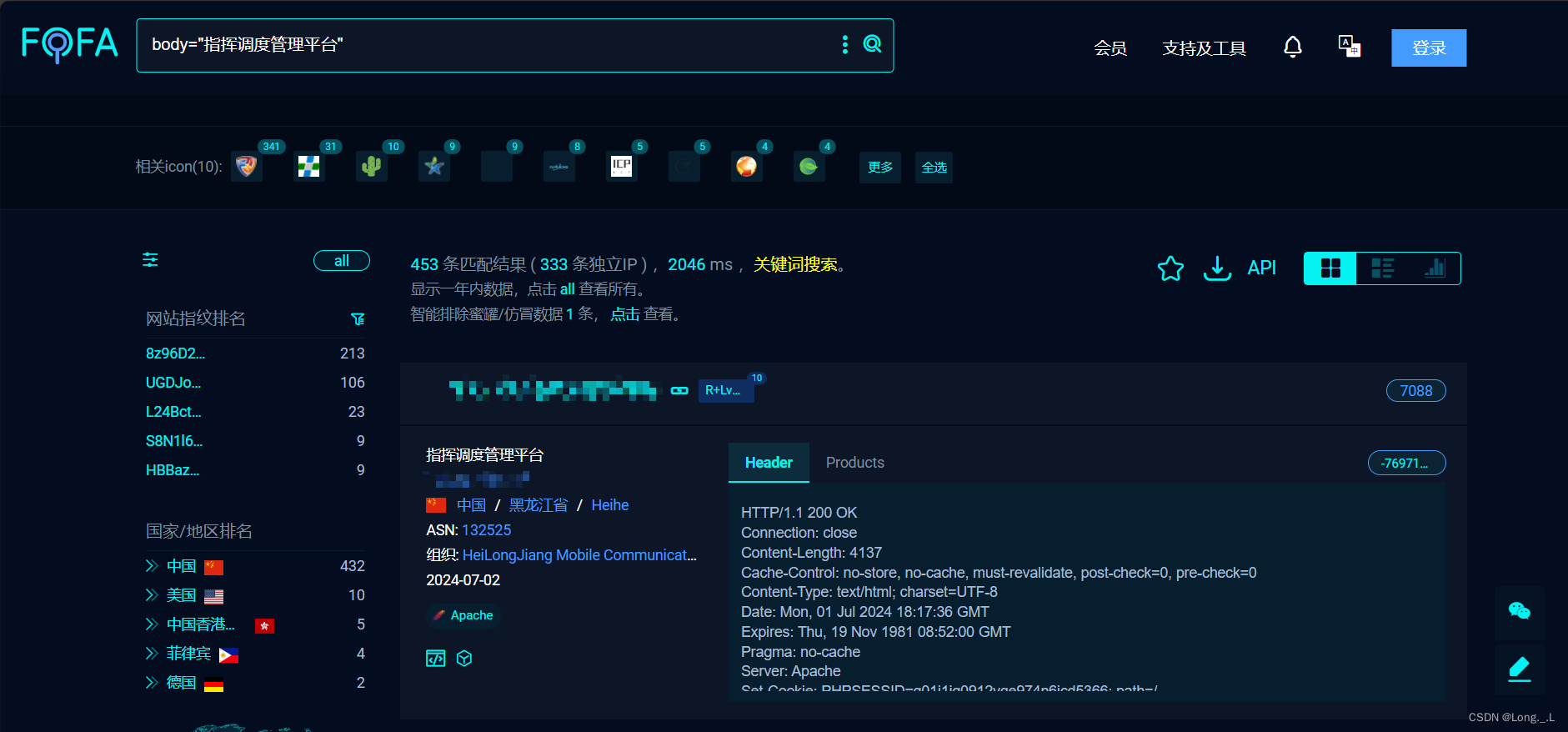Open HeiLongJiang Mobile organization link

point(579,555)
